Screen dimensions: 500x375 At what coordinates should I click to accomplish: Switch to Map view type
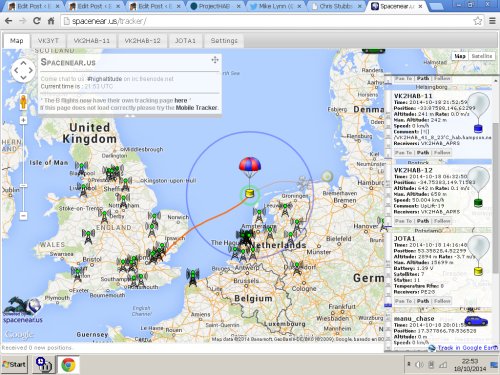460,56
